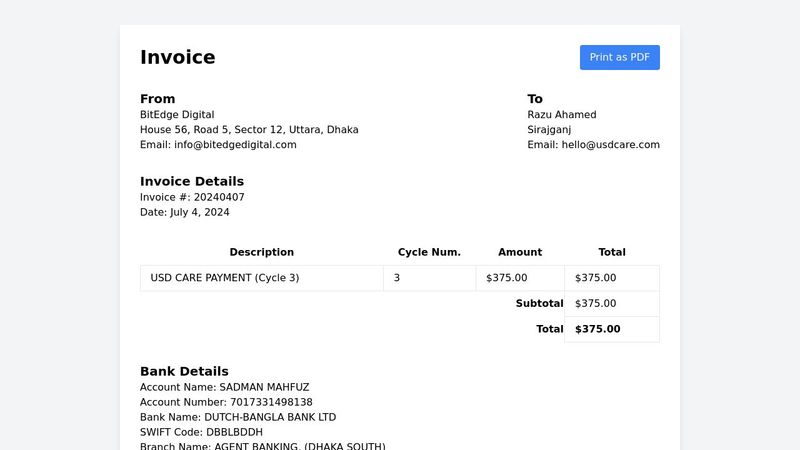Click the Bank Name DUTCH-BANGLA BANK LTD line
The height and width of the screenshot is (450, 800).
point(238,417)
